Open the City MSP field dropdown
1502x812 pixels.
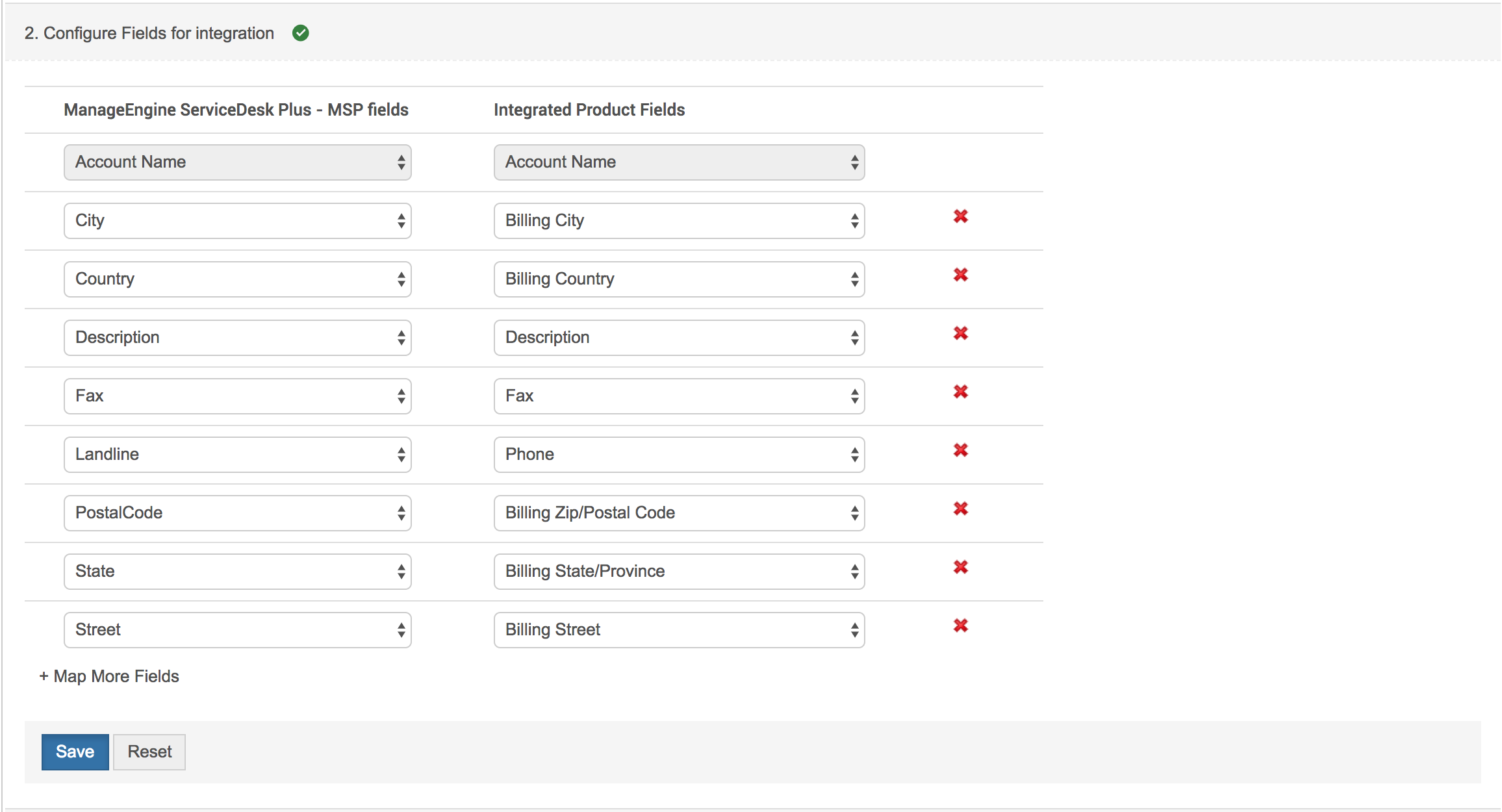tap(237, 221)
